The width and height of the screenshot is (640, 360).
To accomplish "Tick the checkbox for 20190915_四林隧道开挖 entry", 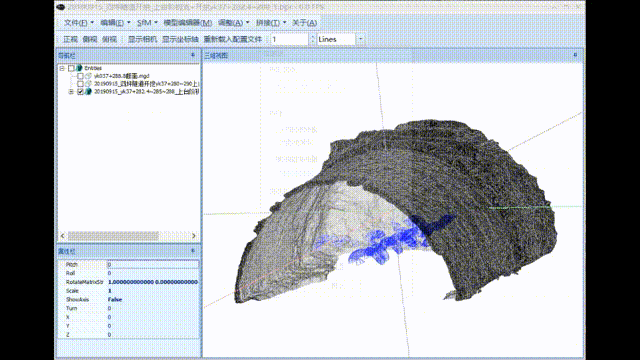I will click(x=80, y=84).
